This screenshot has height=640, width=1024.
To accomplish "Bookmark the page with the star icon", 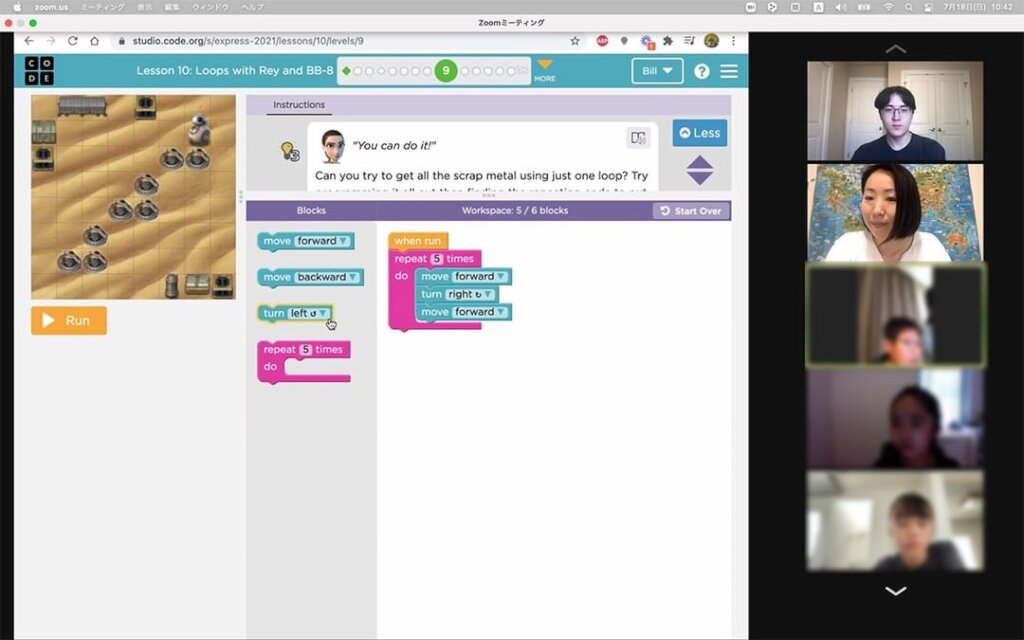I will pyautogui.click(x=575, y=40).
